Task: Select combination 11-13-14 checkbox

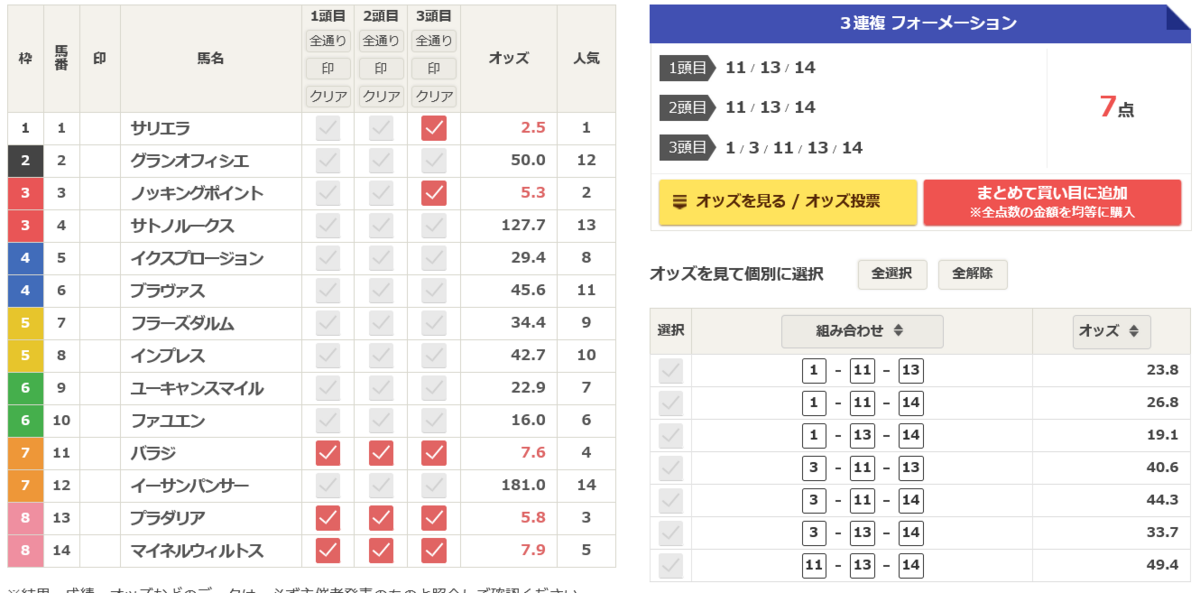Action: tap(670, 566)
